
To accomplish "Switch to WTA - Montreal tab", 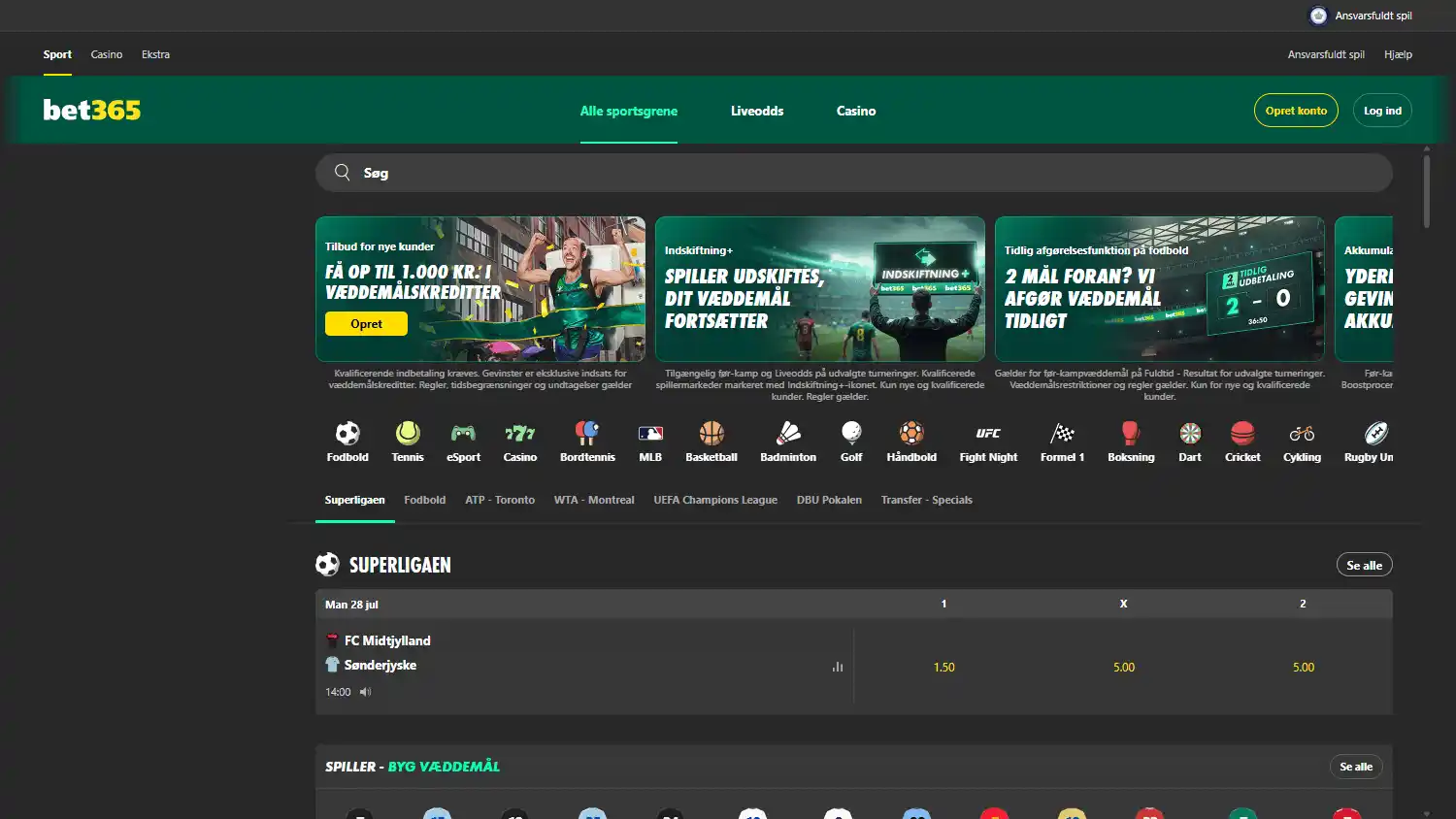I will pyautogui.click(x=594, y=500).
